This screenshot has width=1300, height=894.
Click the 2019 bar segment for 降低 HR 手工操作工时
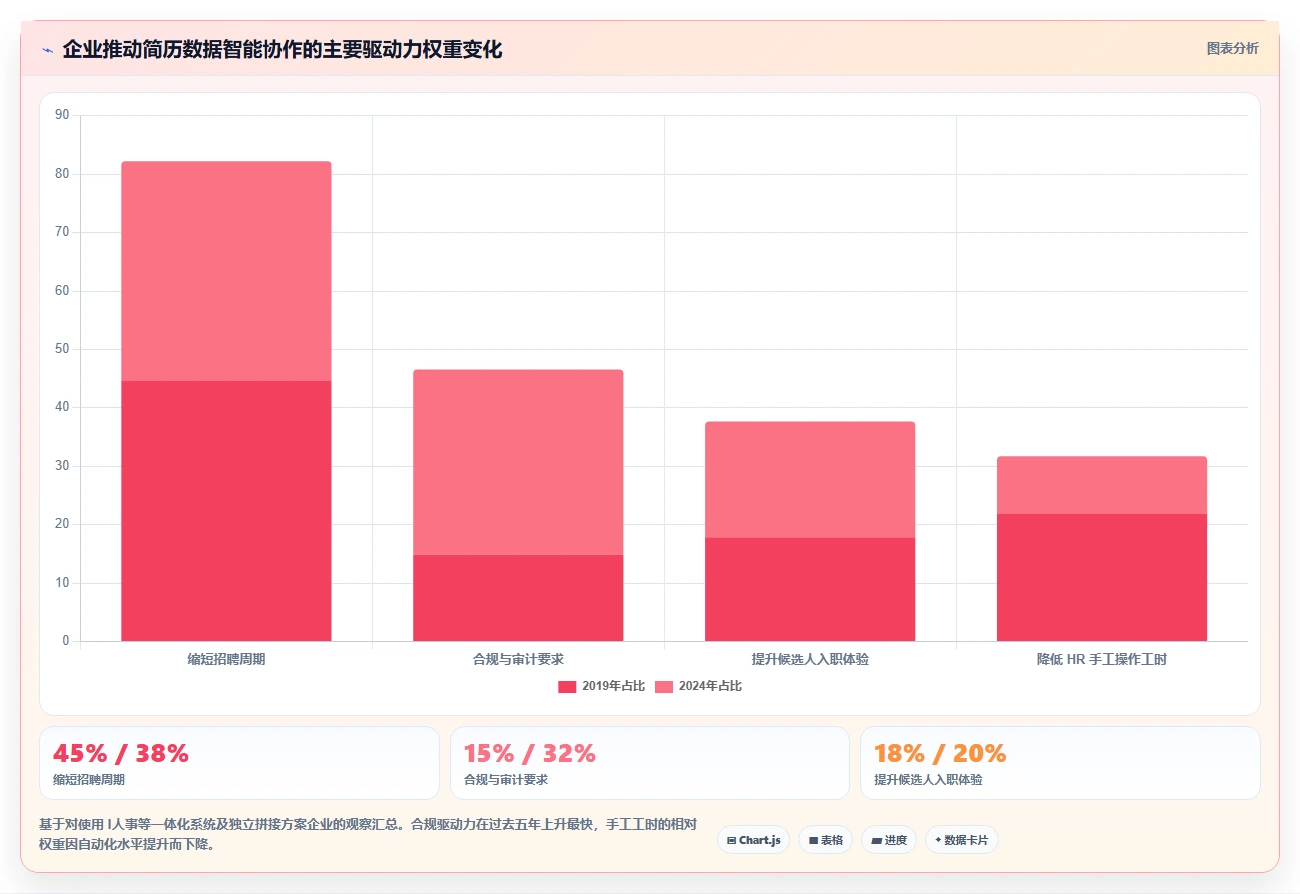pos(1102,577)
